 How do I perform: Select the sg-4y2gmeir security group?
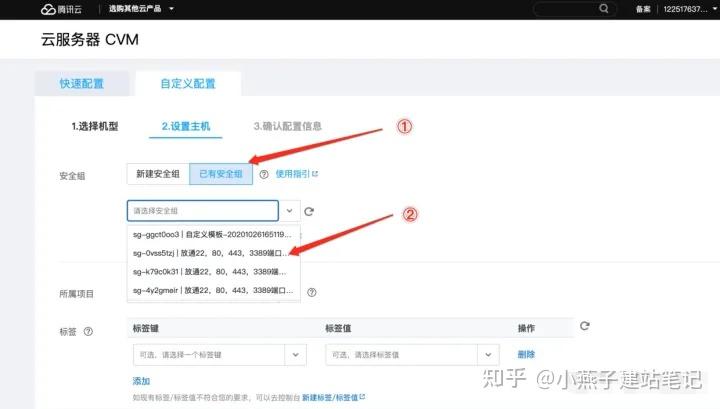(x=214, y=290)
